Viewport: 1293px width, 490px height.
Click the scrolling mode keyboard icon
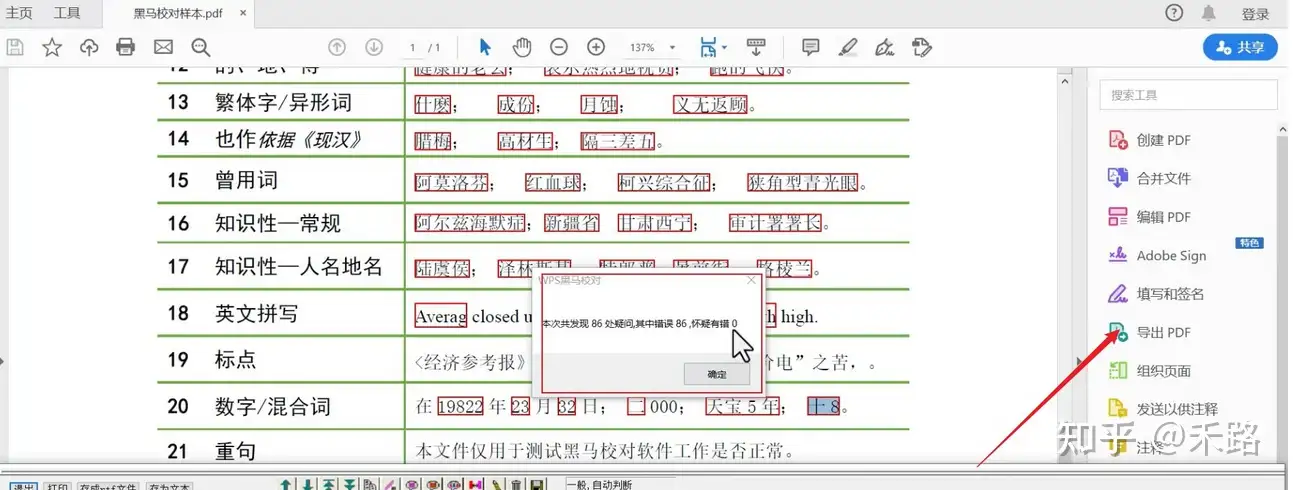click(756, 47)
